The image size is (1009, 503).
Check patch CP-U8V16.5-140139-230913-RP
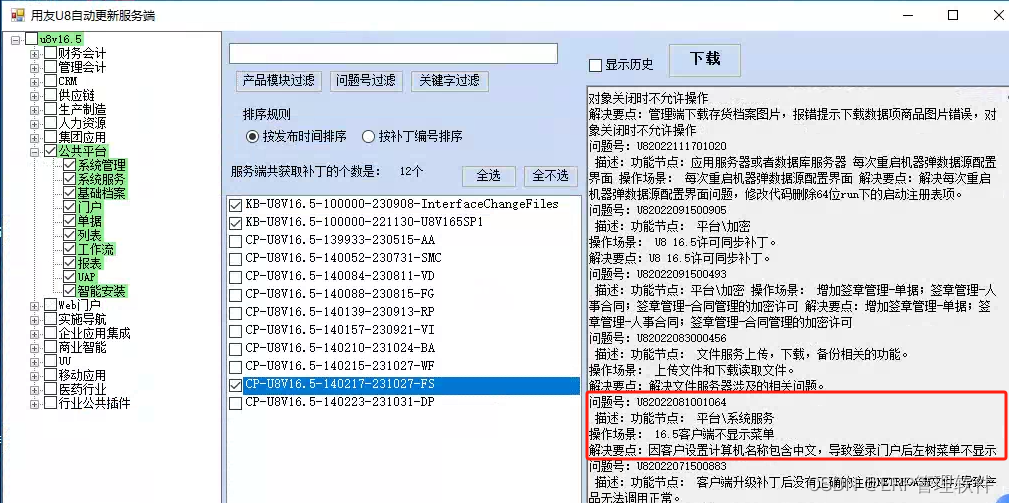pos(236,313)
